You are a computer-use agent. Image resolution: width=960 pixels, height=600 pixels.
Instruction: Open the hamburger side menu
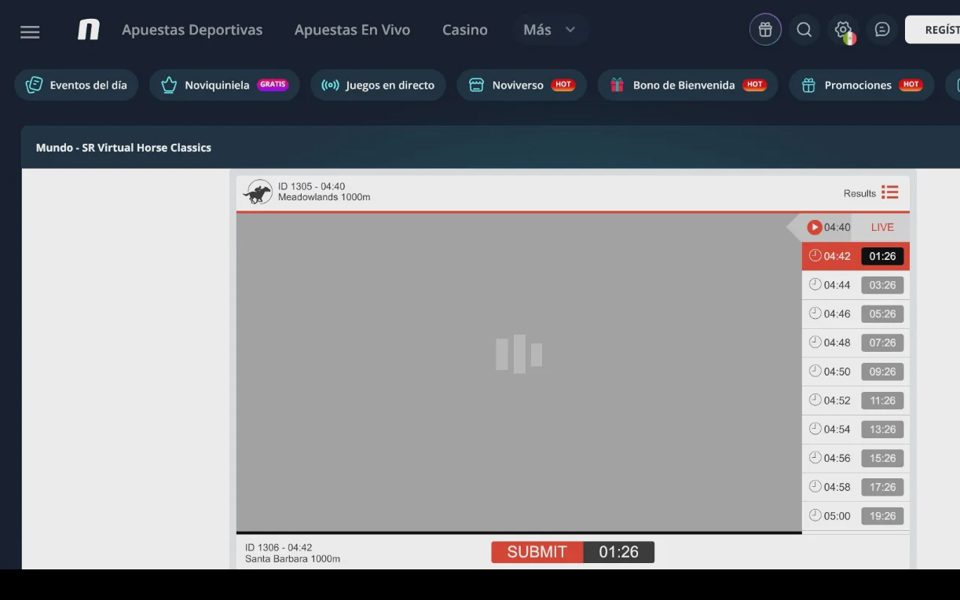tap(29, 32)
